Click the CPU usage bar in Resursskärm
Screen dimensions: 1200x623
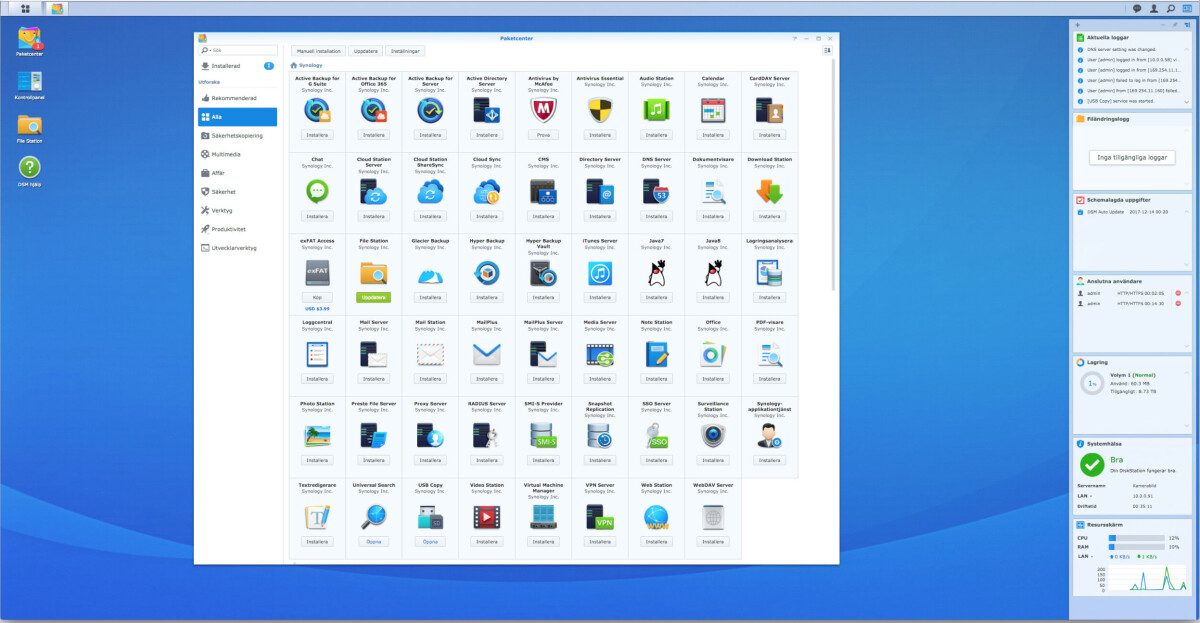[1138, 538]
